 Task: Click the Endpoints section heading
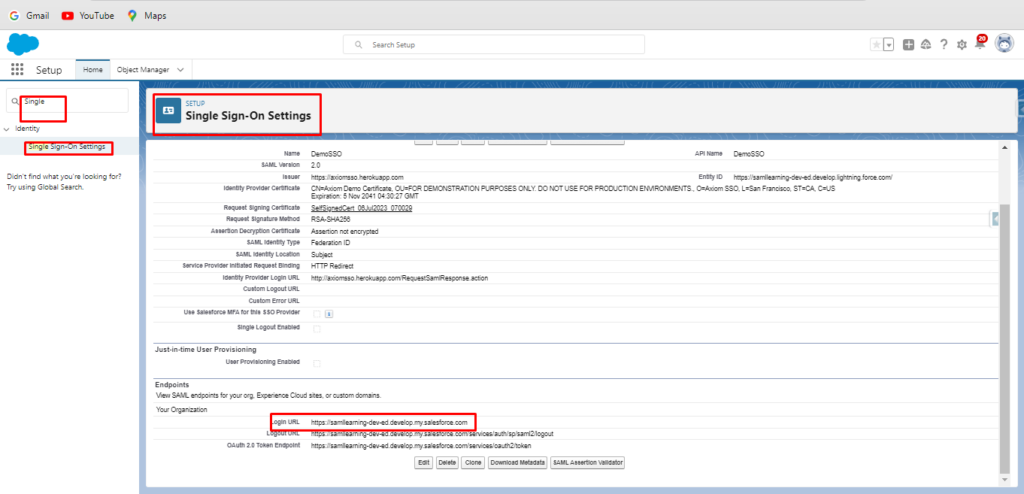click(x=172, y=385)
